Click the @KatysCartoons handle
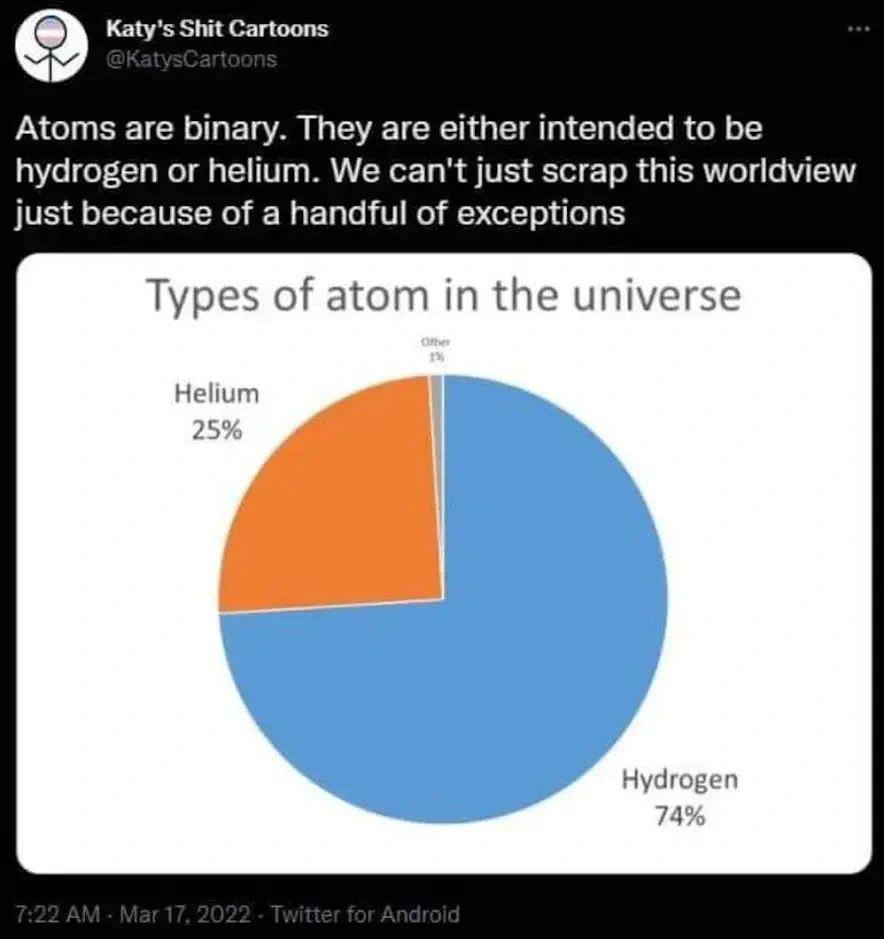The width and height of the screenshot is (884, 939). pos(190,58)
